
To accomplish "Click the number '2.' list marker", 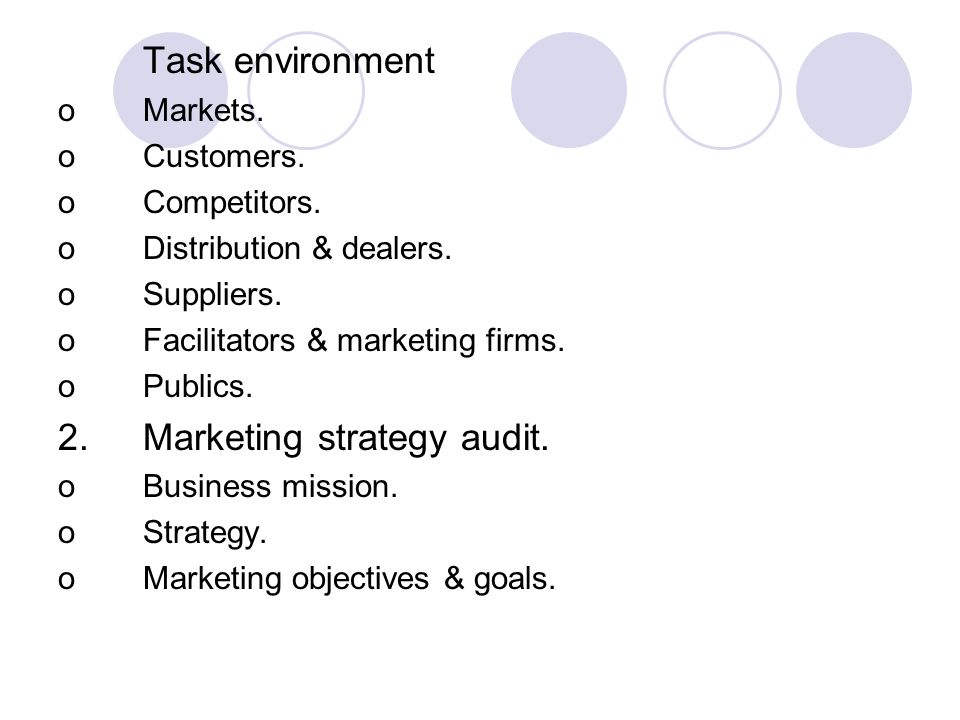I will [73, 438].
